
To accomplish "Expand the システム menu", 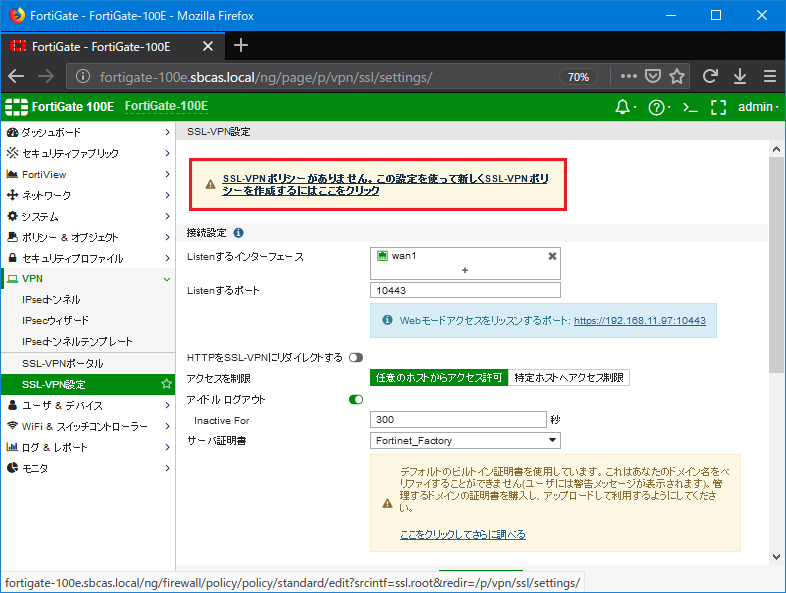I will point(88,217).
